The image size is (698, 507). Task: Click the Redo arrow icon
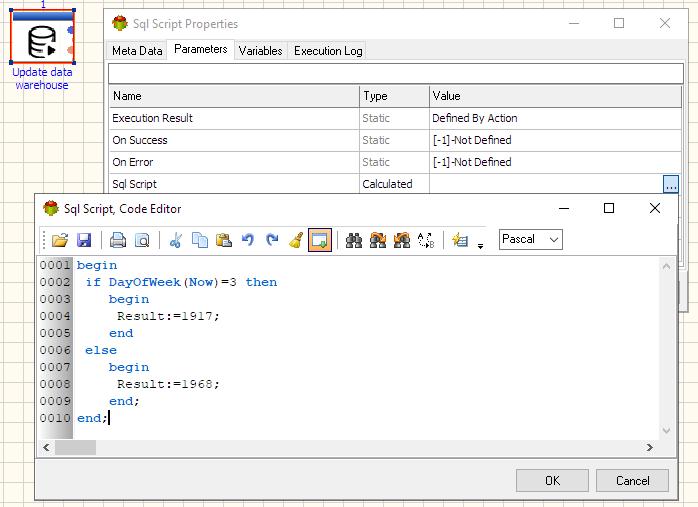click(272, 240)
